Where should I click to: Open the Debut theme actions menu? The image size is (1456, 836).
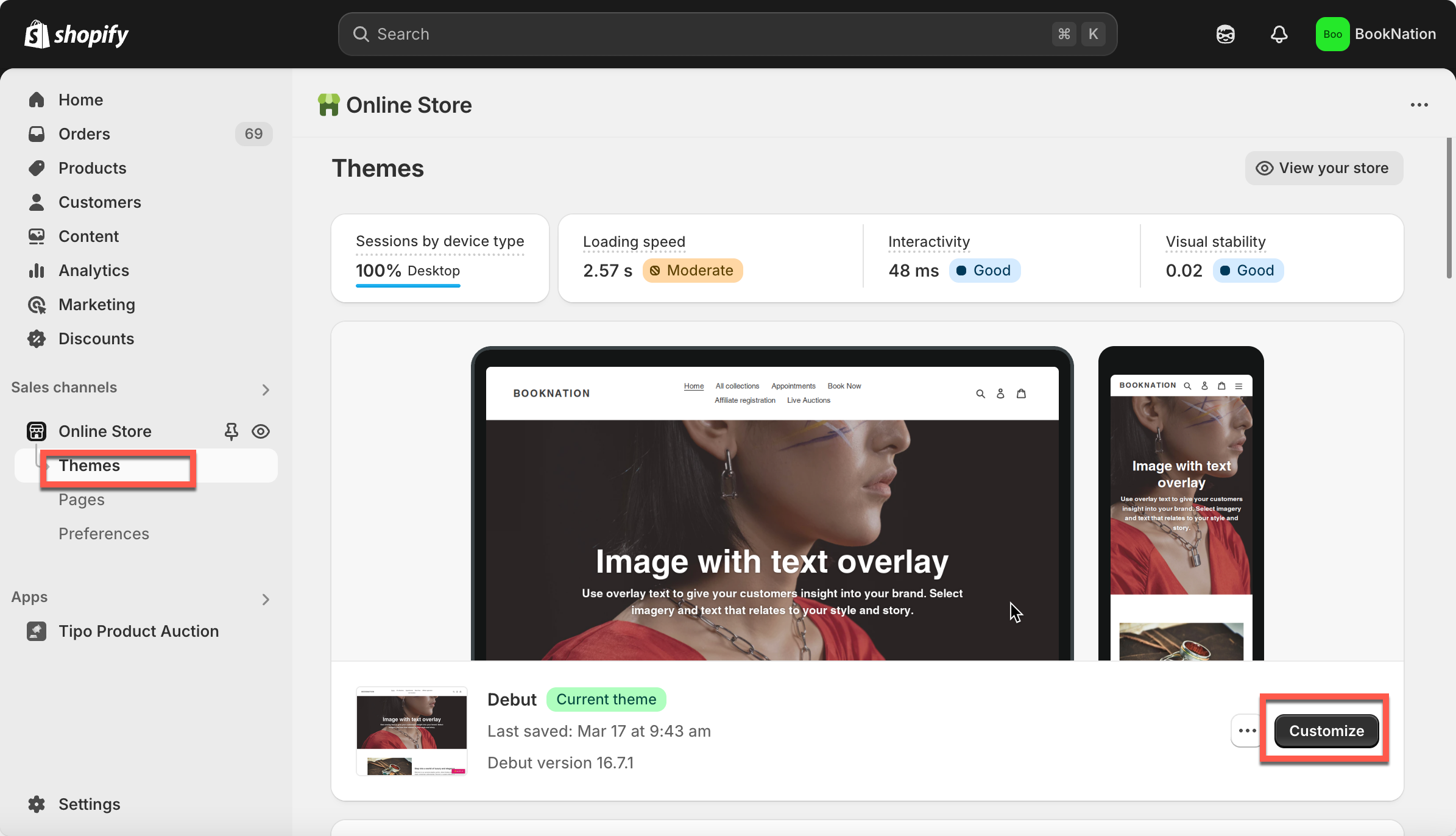coord(1246,731)
